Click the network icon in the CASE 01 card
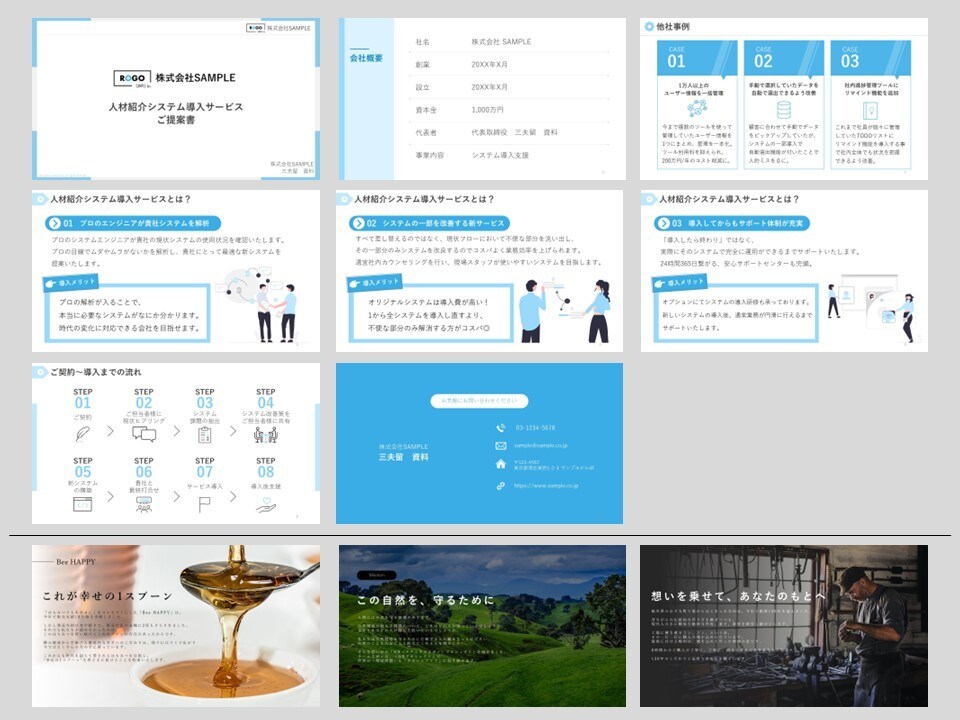Image resolution: width=960 pixels, height=720 pixels. [x=697, y=108]
